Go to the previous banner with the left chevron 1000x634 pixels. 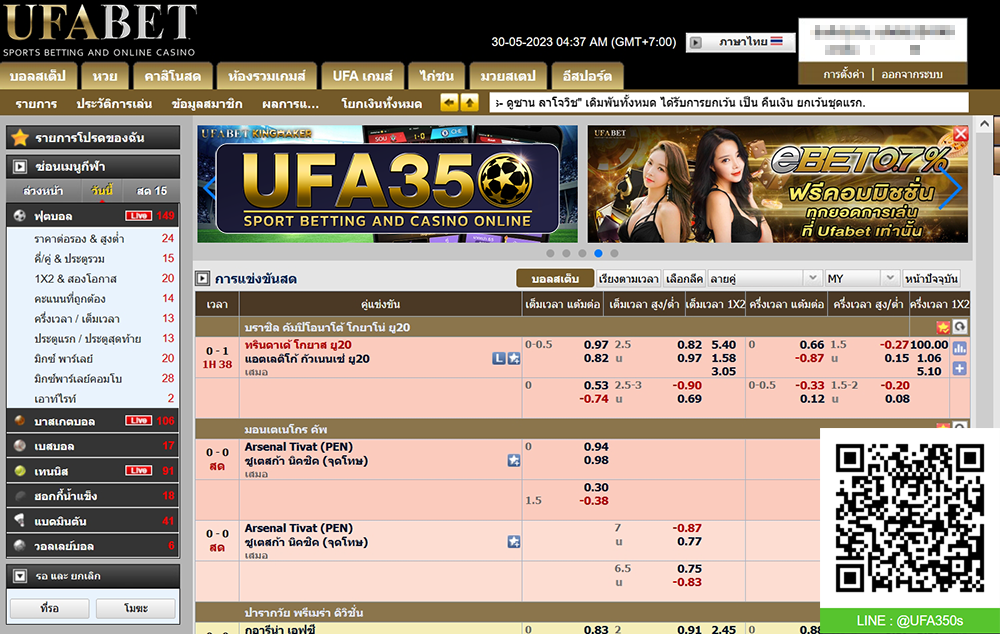point(209,187)
